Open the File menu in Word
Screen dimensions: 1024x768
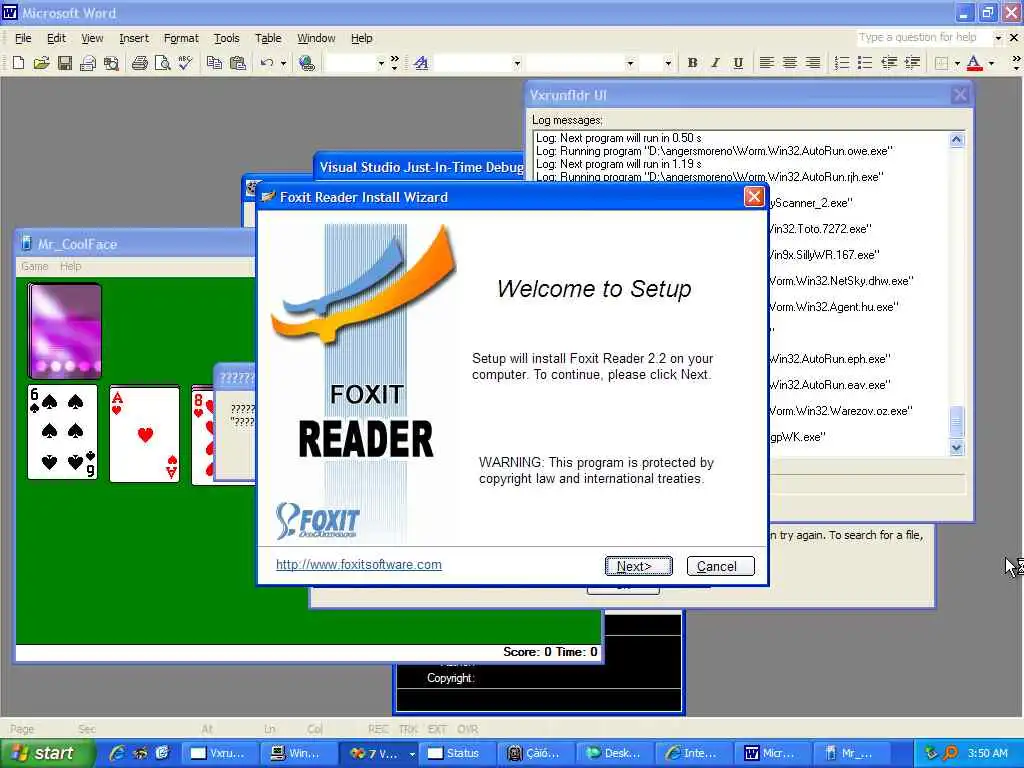(x=23, y=38)
